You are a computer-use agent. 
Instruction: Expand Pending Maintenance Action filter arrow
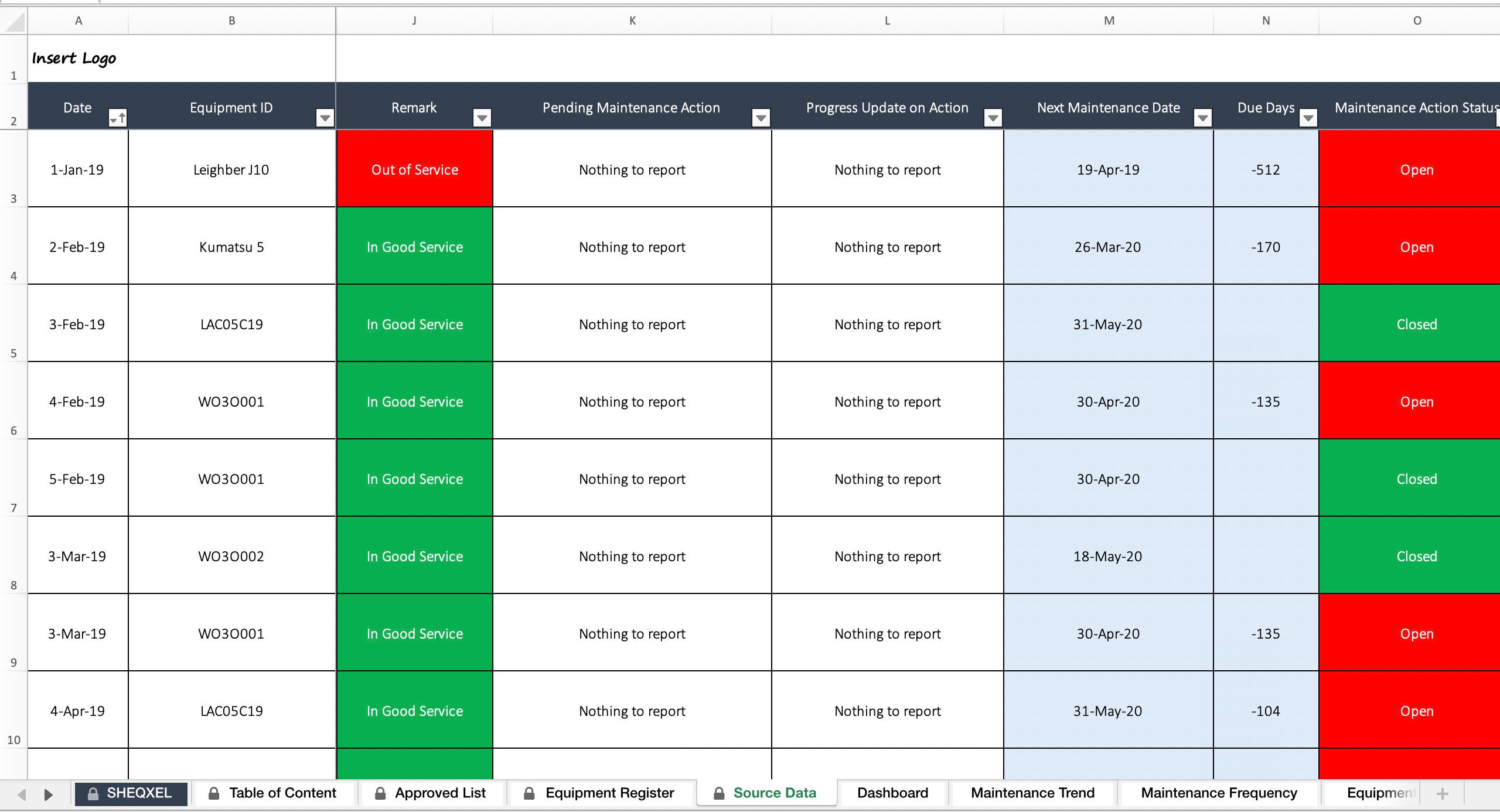761,118
